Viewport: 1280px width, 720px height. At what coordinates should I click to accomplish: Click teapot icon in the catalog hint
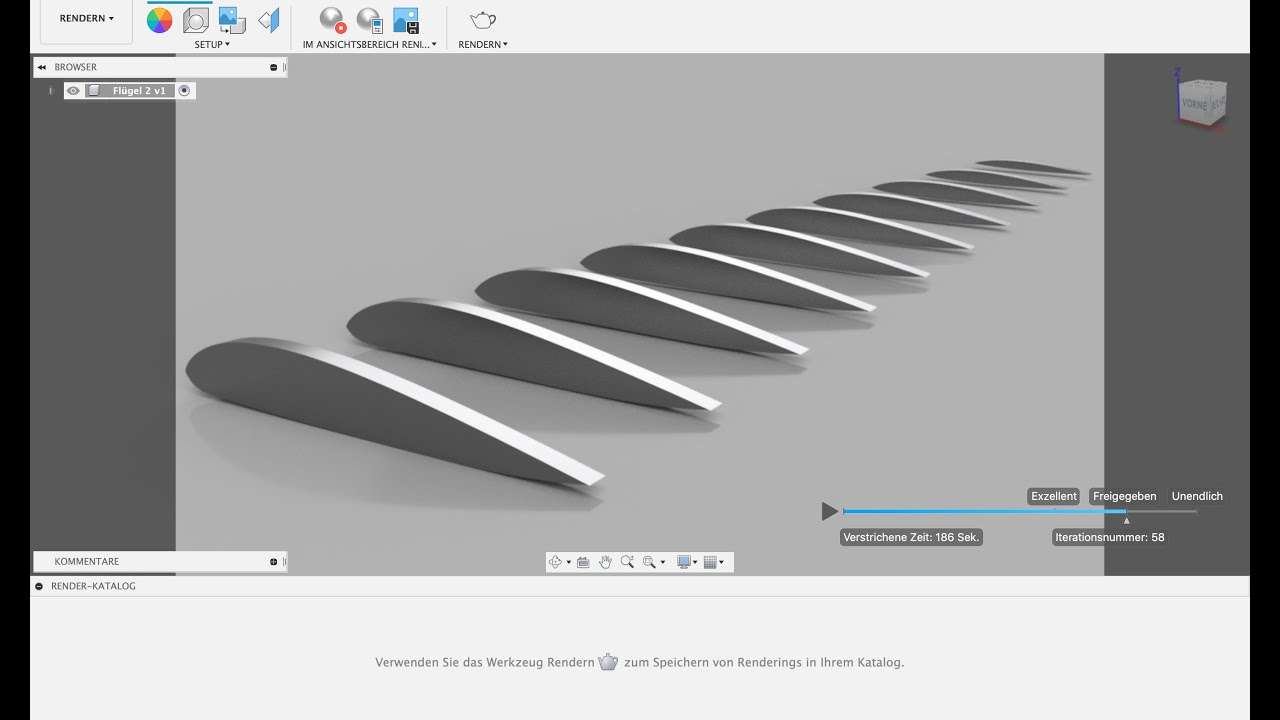[608, 662]
